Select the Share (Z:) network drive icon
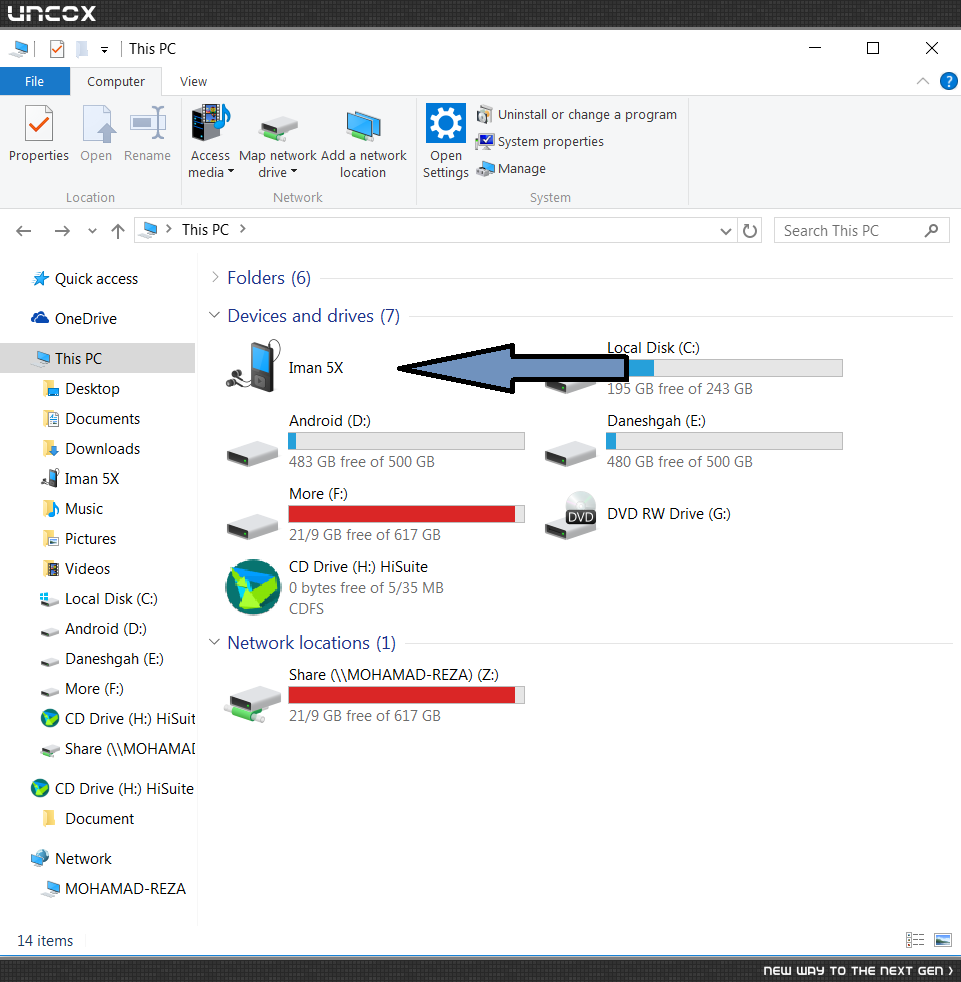The image size is (961, 982). click(252, 705)
